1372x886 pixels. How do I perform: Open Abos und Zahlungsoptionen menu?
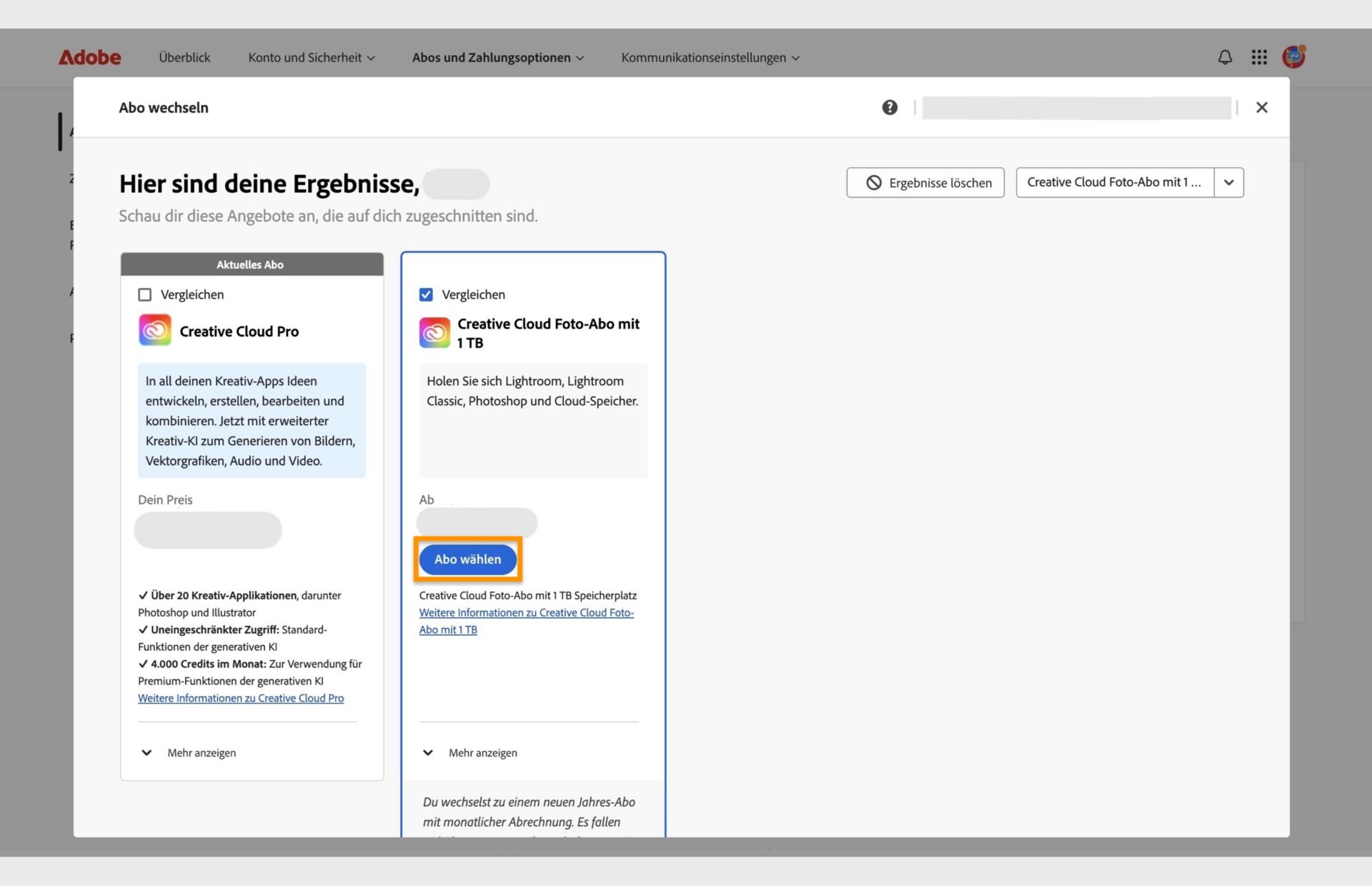tap(498, 57)
